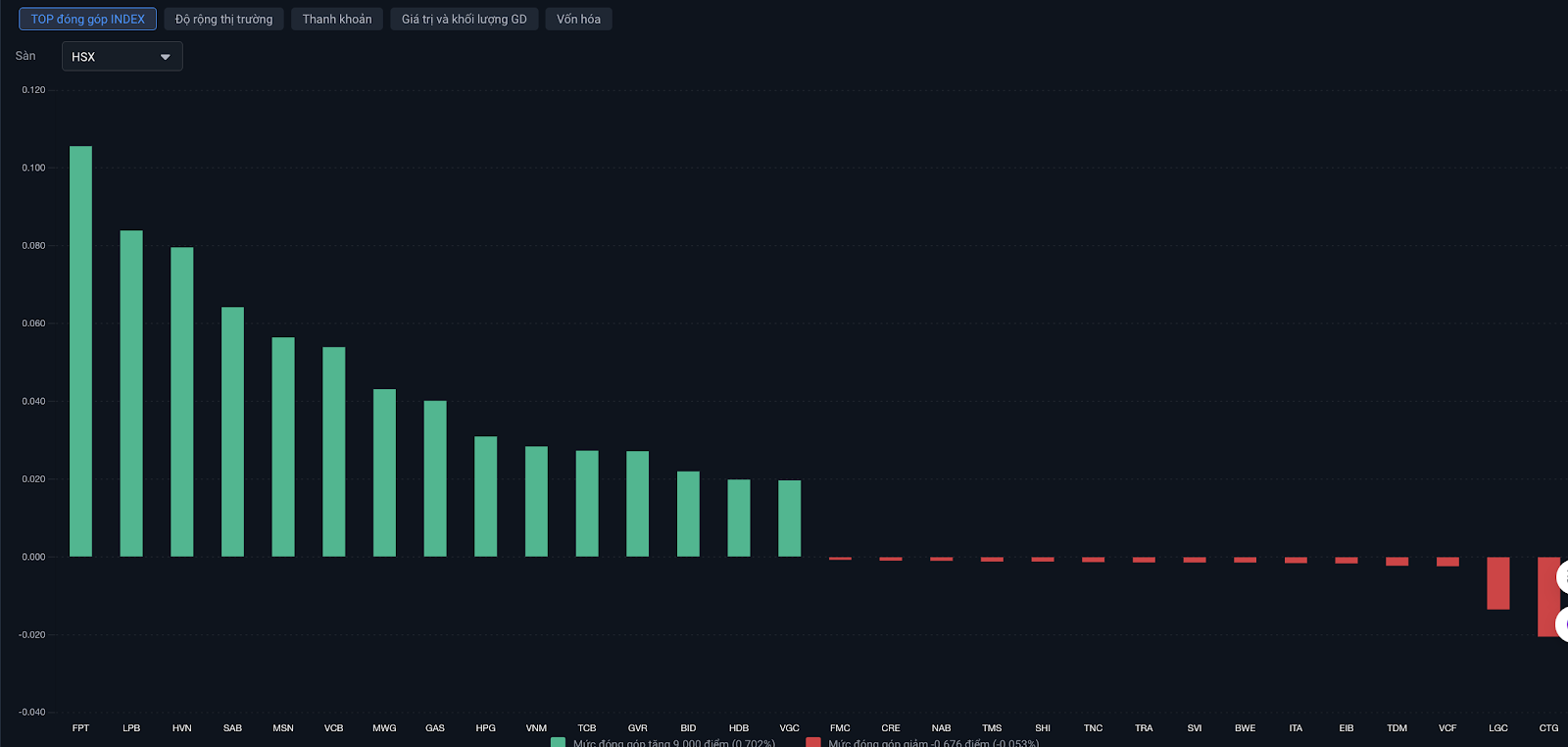The height and width of the screenshot is (747, 1568).
Task: Click the SAB axis label
Action: [232, 728]
